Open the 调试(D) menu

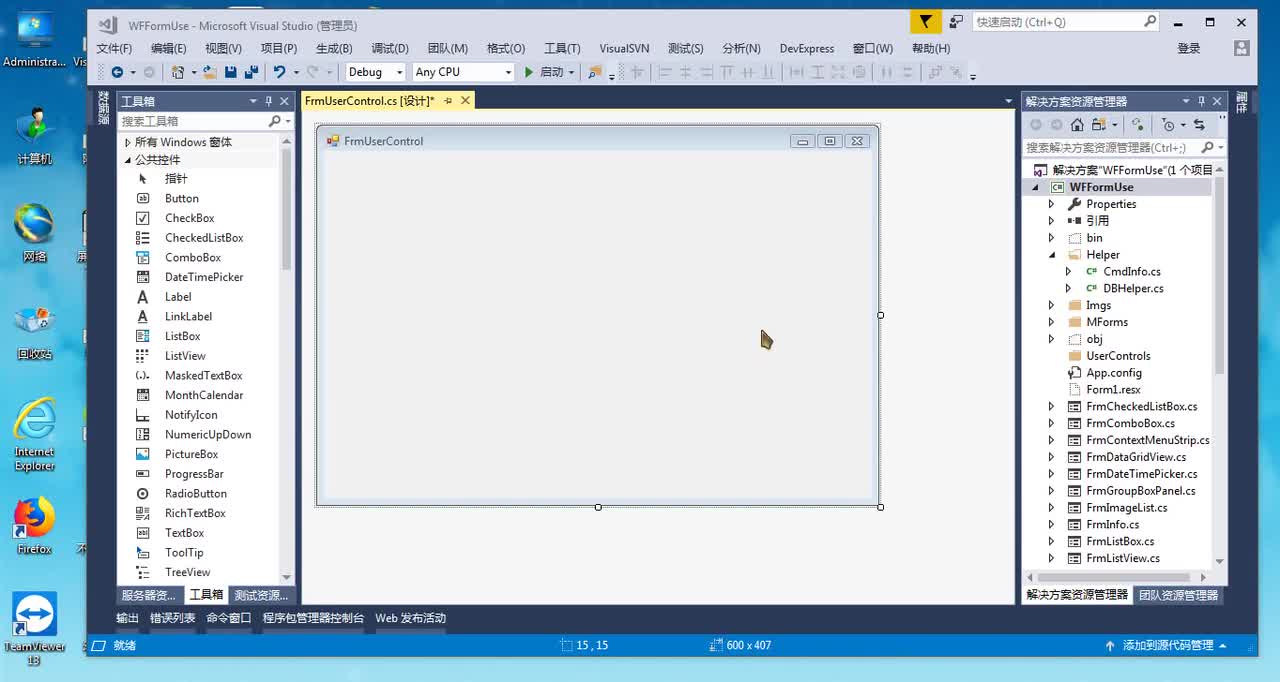point(390,48)
